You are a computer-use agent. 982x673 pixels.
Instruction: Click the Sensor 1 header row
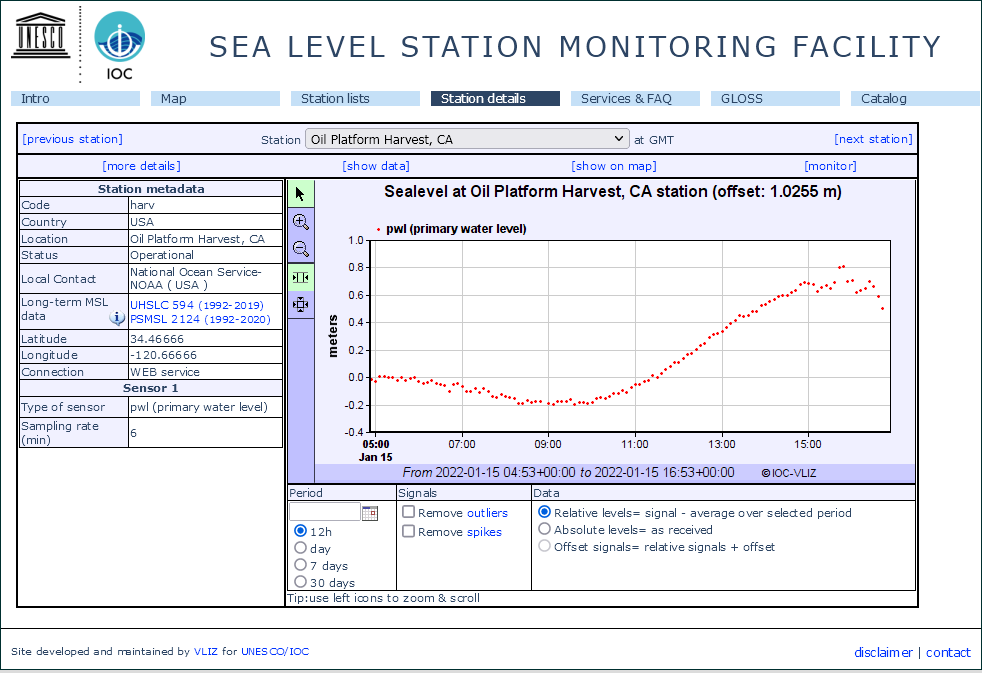(x=151, y=388)
